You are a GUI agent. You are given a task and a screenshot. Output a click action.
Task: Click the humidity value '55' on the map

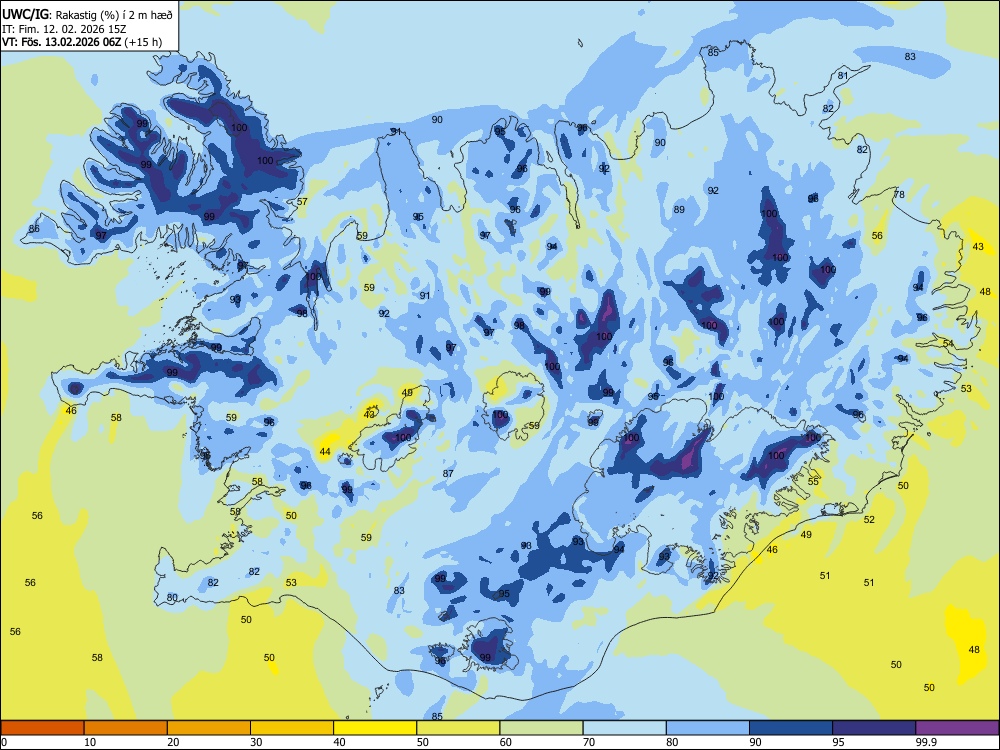(813, 482)
